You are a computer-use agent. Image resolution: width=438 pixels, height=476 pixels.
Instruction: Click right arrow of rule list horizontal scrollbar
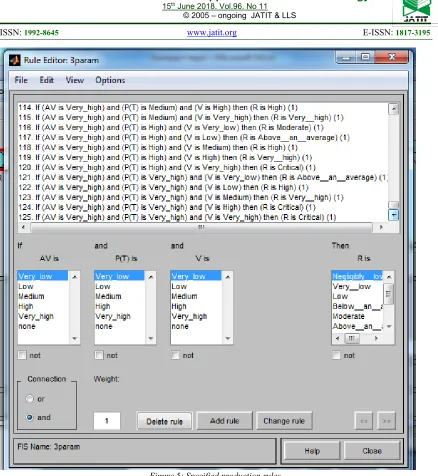point(381,227)
